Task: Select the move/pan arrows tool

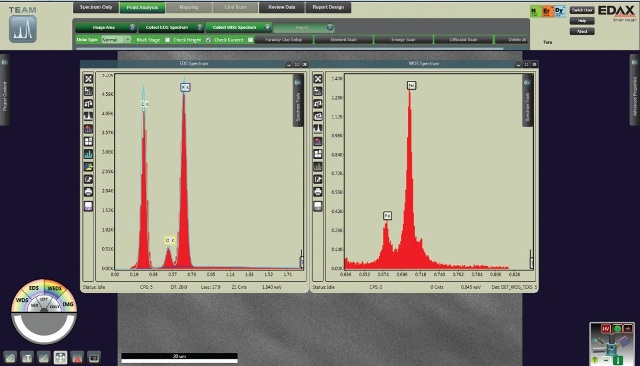Action: click(60, 358)
